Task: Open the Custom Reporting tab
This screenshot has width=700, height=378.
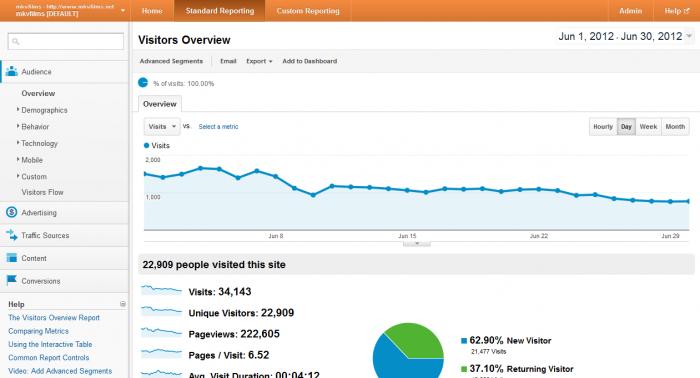Action: coord(308,11)
